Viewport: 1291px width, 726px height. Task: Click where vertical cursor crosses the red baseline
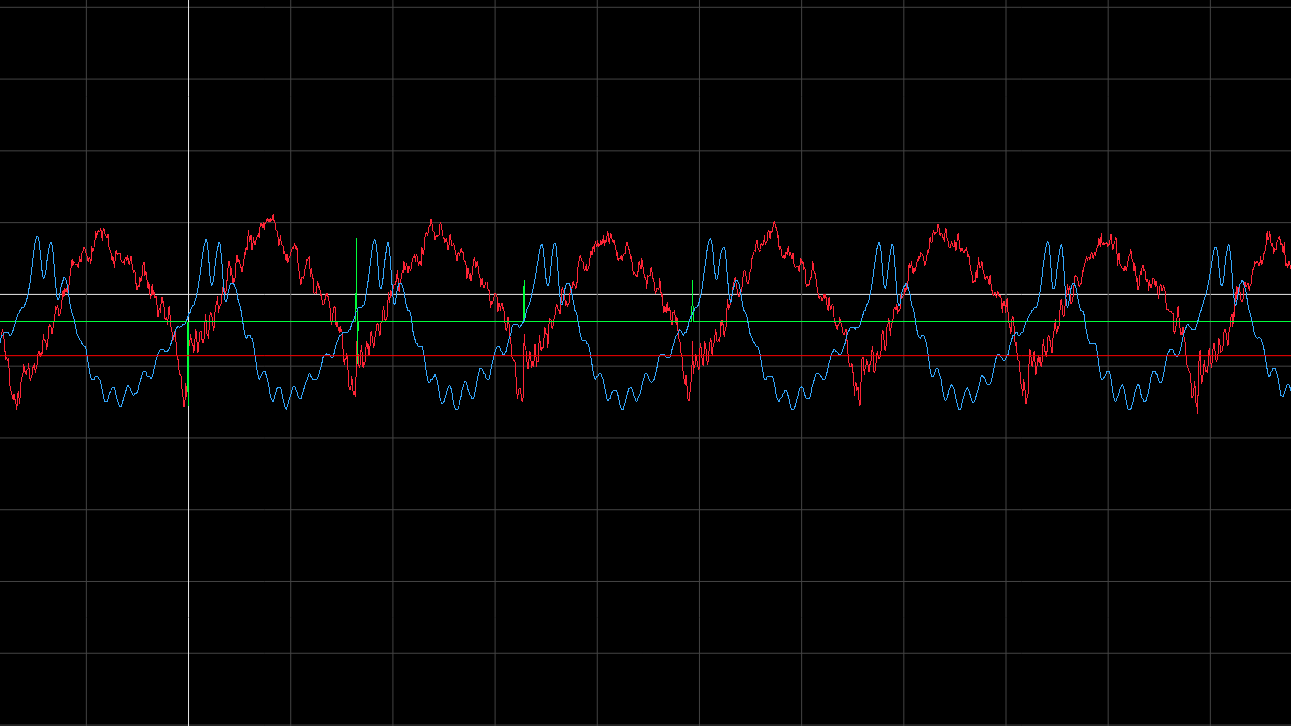click(x=188, y=356)
